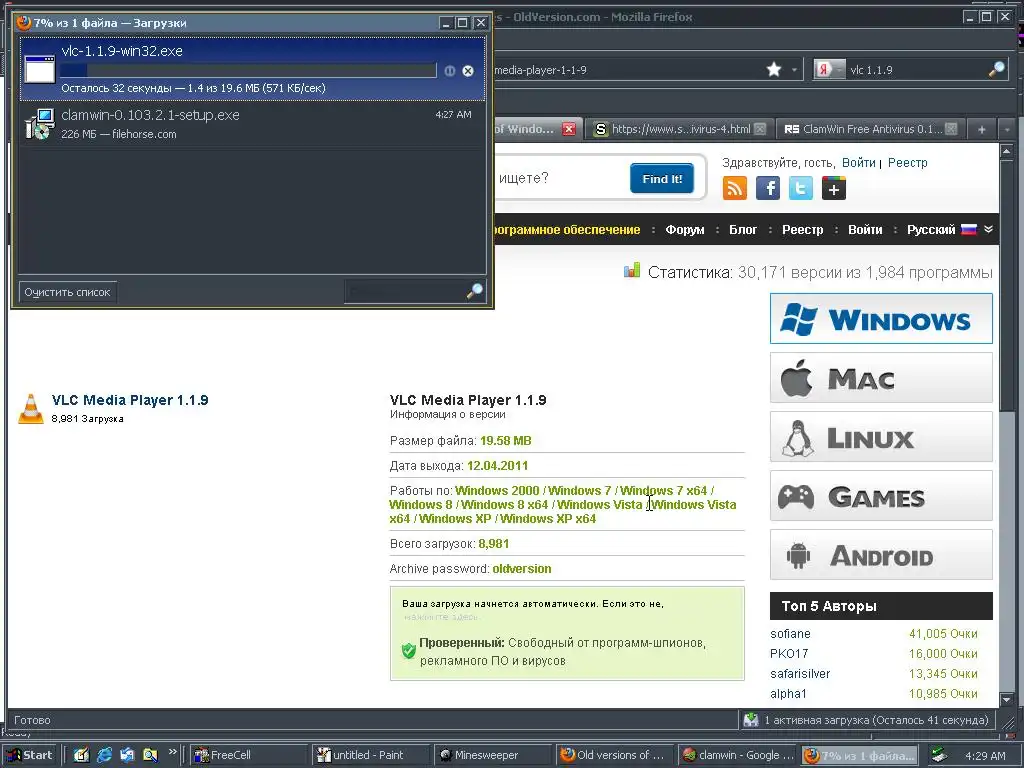Click the download progress bar for vlc
Screen dimensions: 1024x768
[248, 71]
